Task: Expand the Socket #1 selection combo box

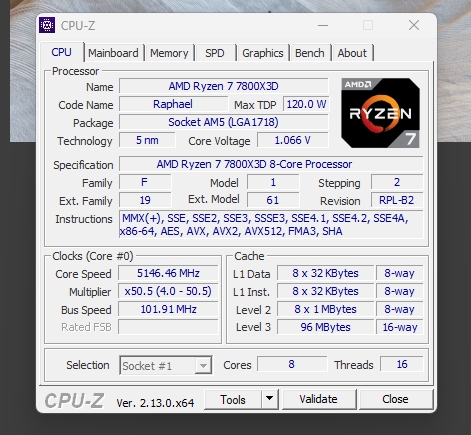Action: [x=166, y=365]
